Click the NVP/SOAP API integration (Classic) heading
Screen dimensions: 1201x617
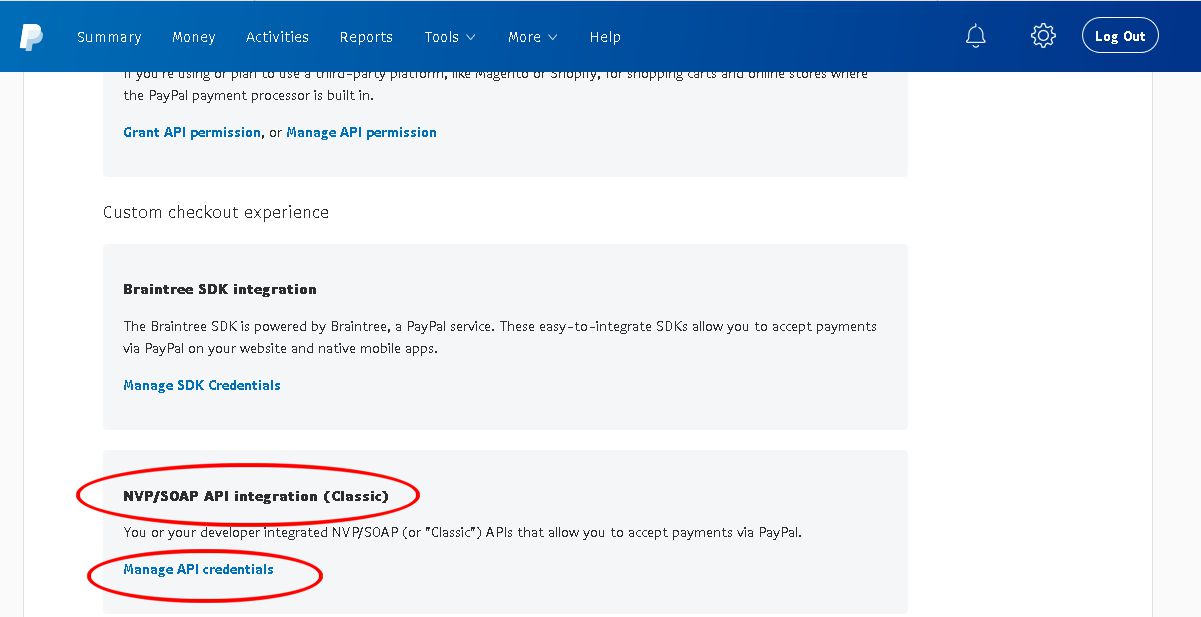[256, 495]
